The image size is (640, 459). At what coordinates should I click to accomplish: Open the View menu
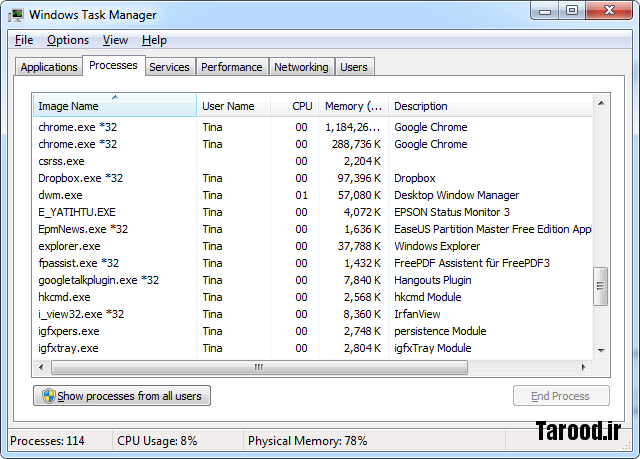coord(115,40)
